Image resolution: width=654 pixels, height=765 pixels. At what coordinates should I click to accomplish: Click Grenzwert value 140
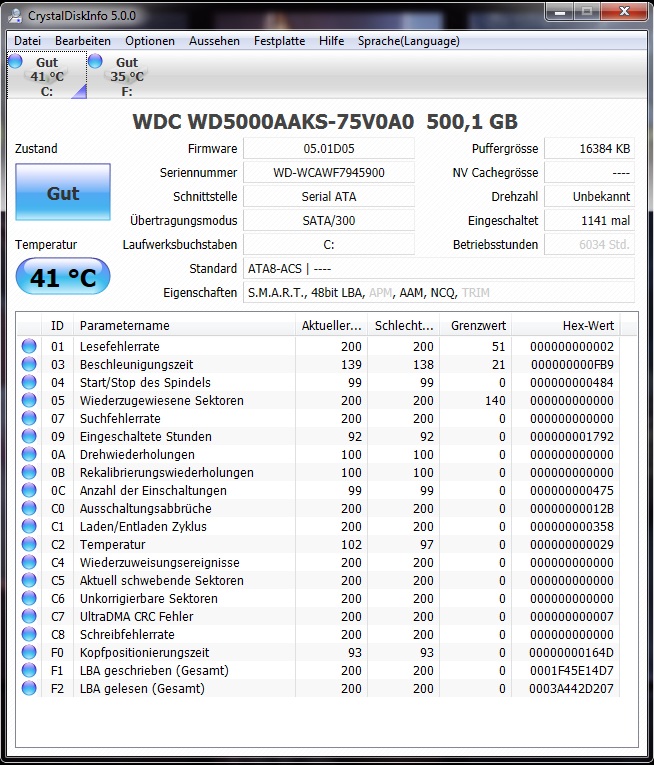click(495, 401)
